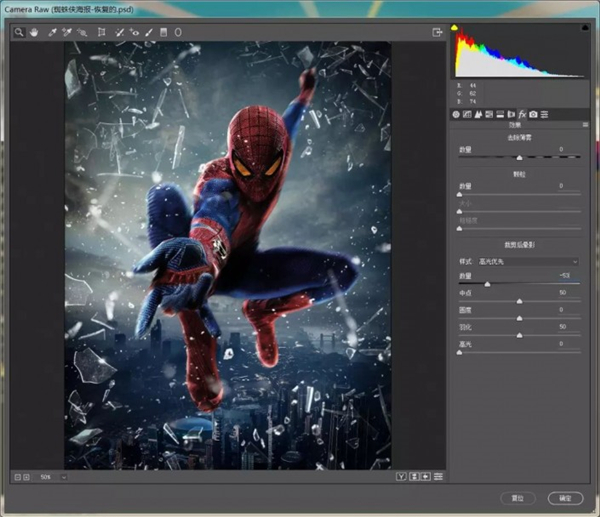Select the Transform tool
The height and width of the screenshot is (517, 600).
tap(101, 32)
